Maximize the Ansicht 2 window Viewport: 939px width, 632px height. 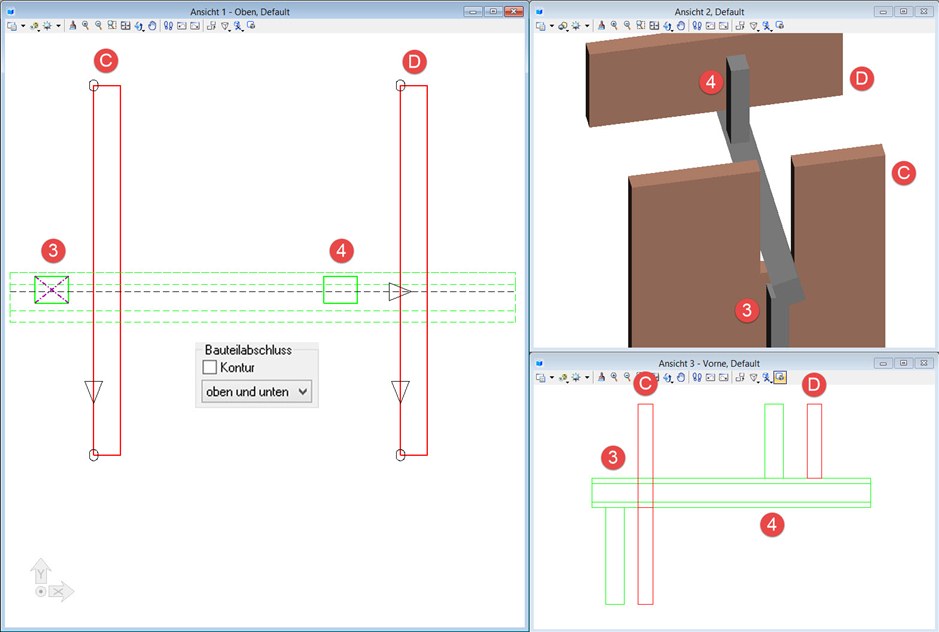(x=904, y=11)
